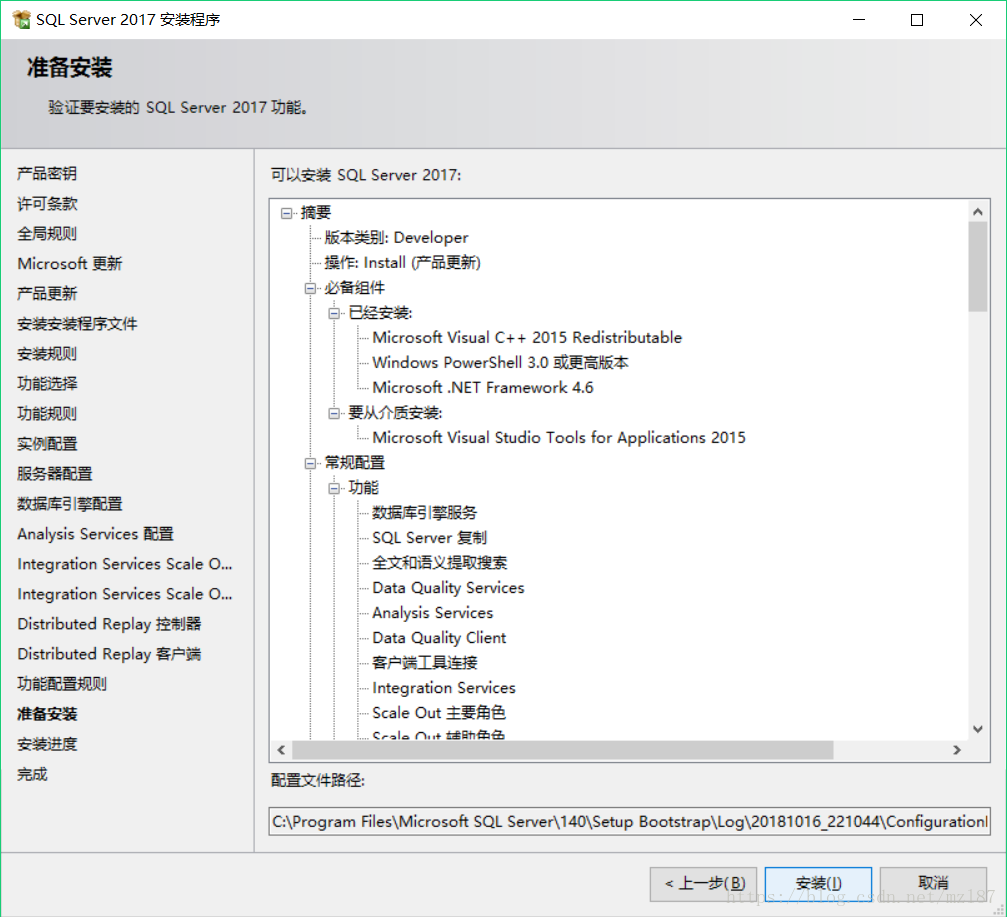Select the Distributed Replay 控制器 step
The height and width of the screenshot is (917, 1007).
[109, 624]
